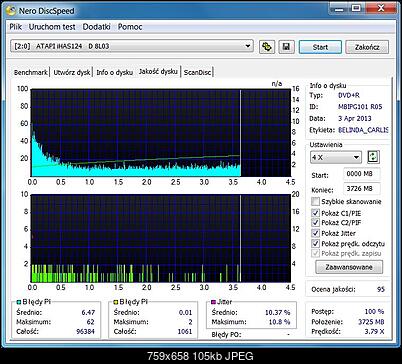Viewport: 402px width, 364px height.
Task: Click the Błędy PO label
Action: pyautogui.click(x=226, y=335)
